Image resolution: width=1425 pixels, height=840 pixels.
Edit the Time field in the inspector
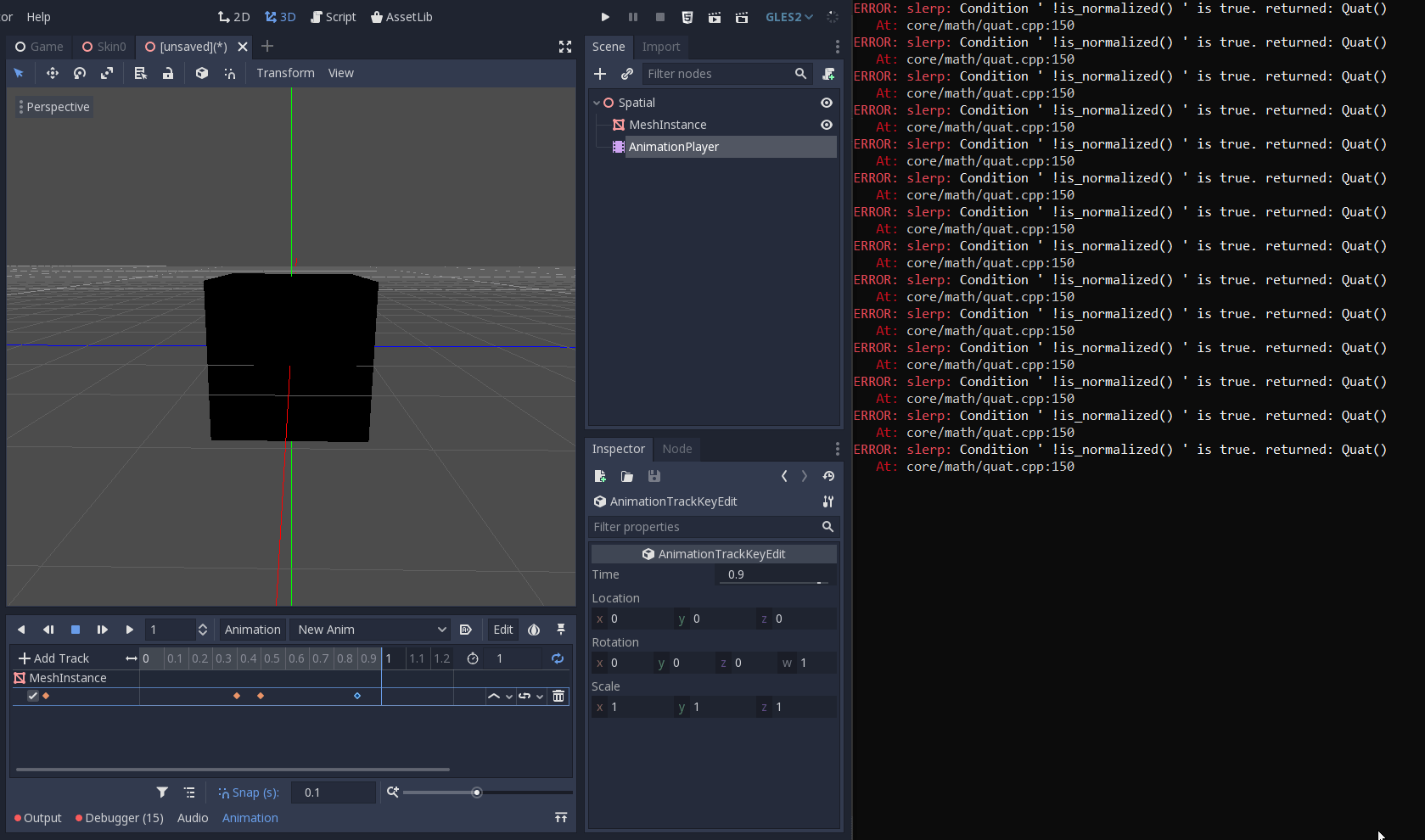point(770,574)
